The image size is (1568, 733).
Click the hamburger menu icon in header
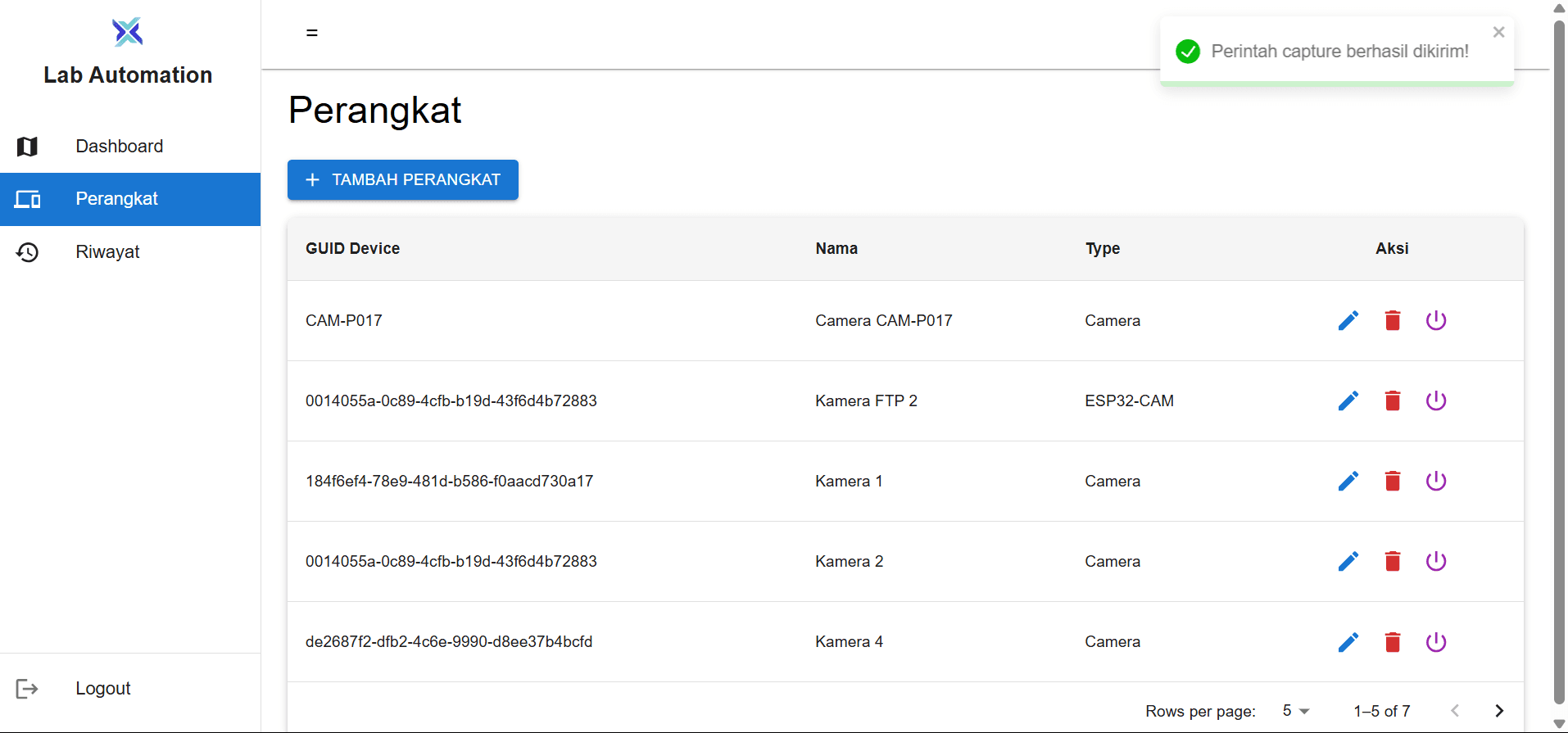(x=312, y=33)
